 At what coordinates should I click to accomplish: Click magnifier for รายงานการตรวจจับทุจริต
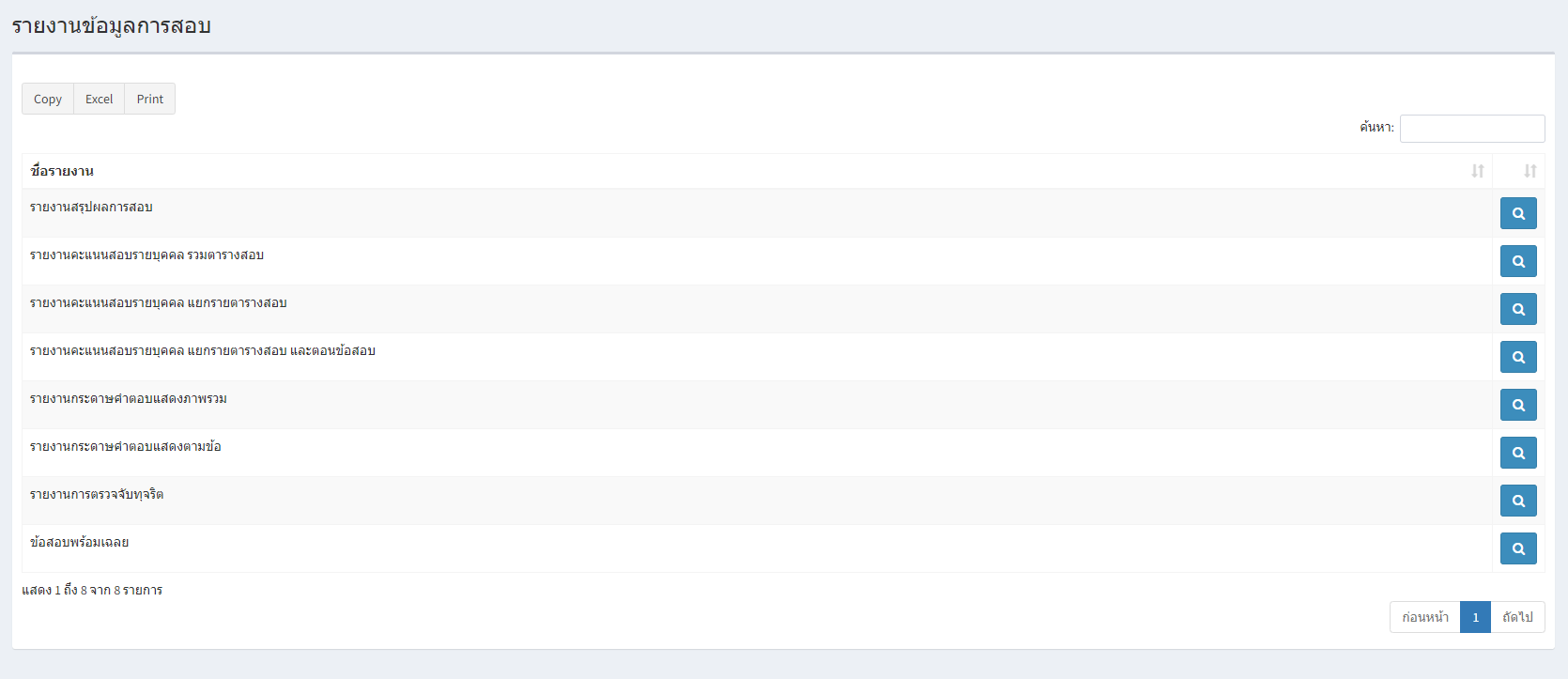tap(1518, 501)
